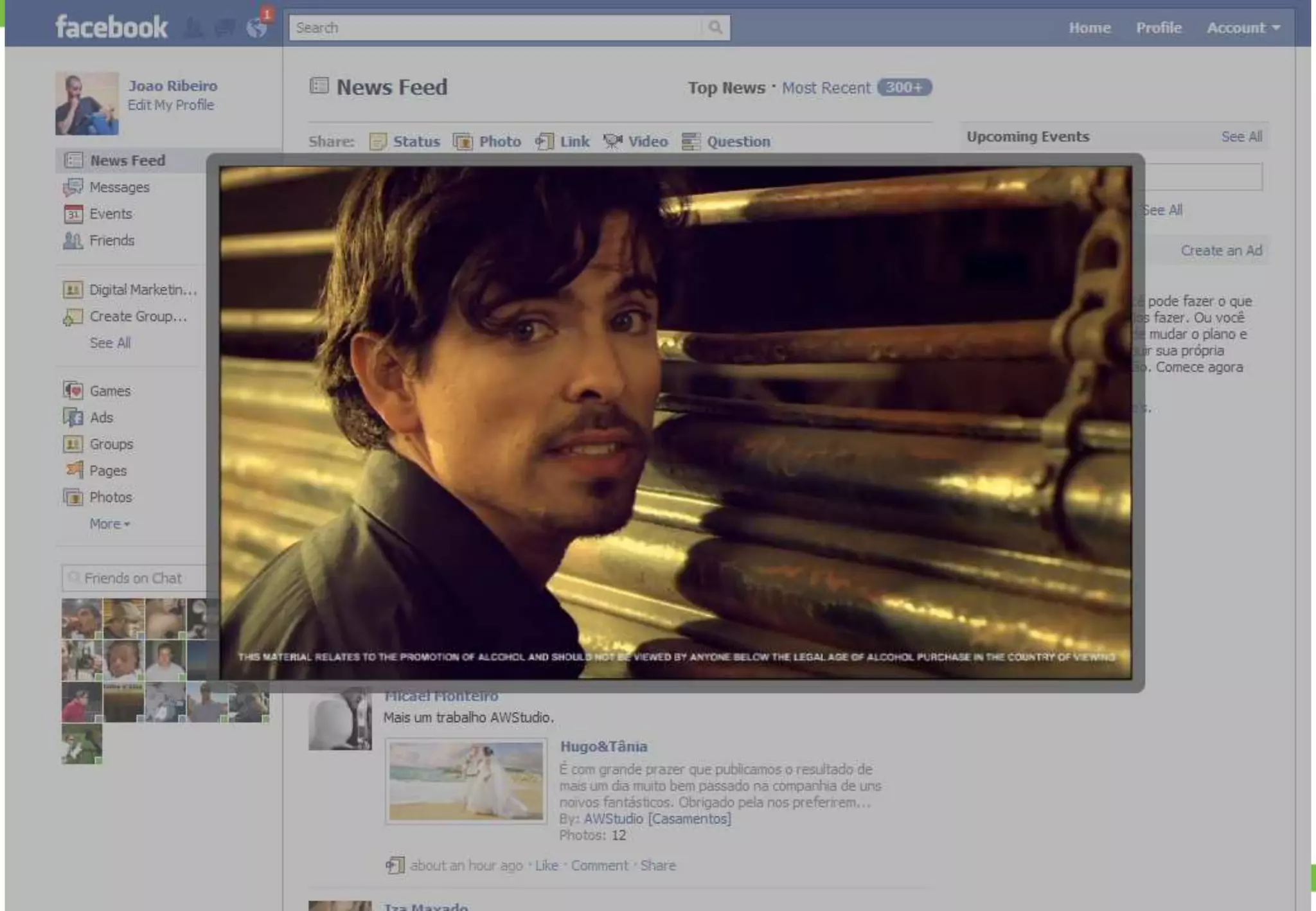
Task: Open Games in left sidebar
Action: pos(109,391)
